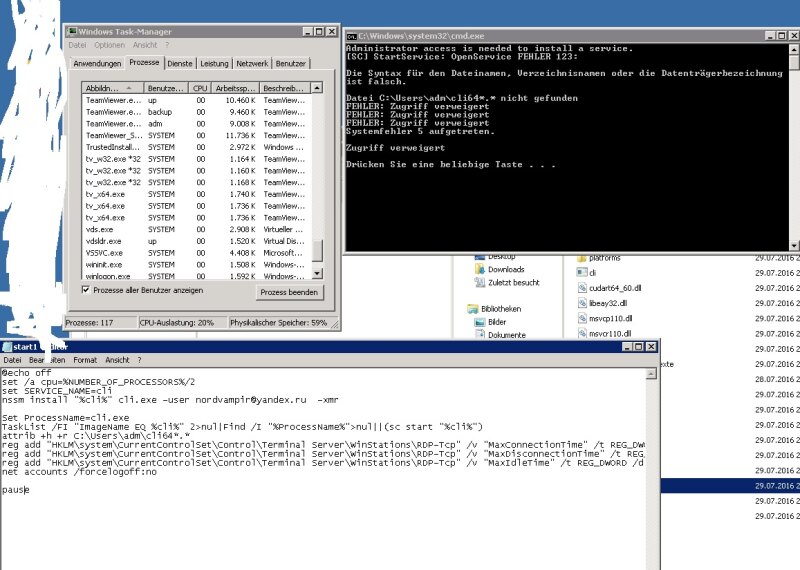Switch to the Dienste tab
The width and height of the screenshot is (800, 570).
click(178, 63)
